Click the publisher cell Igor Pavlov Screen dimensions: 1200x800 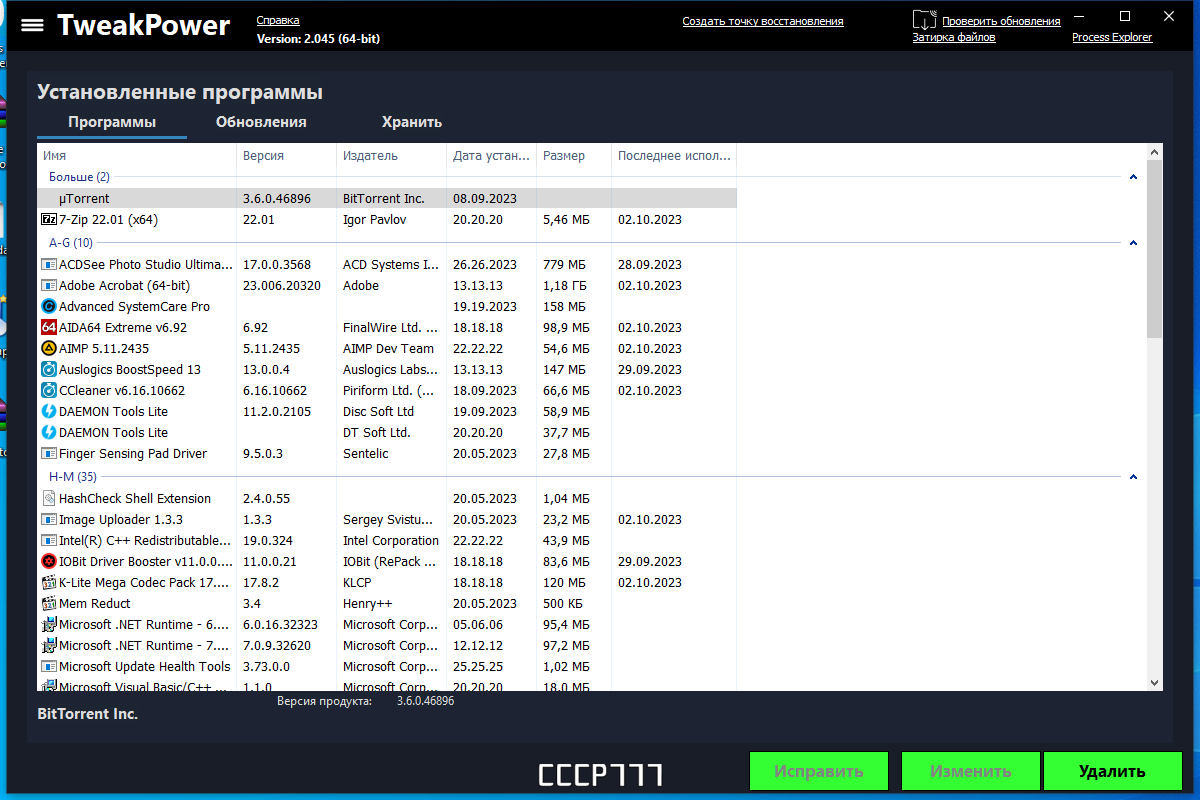[375, 219]
